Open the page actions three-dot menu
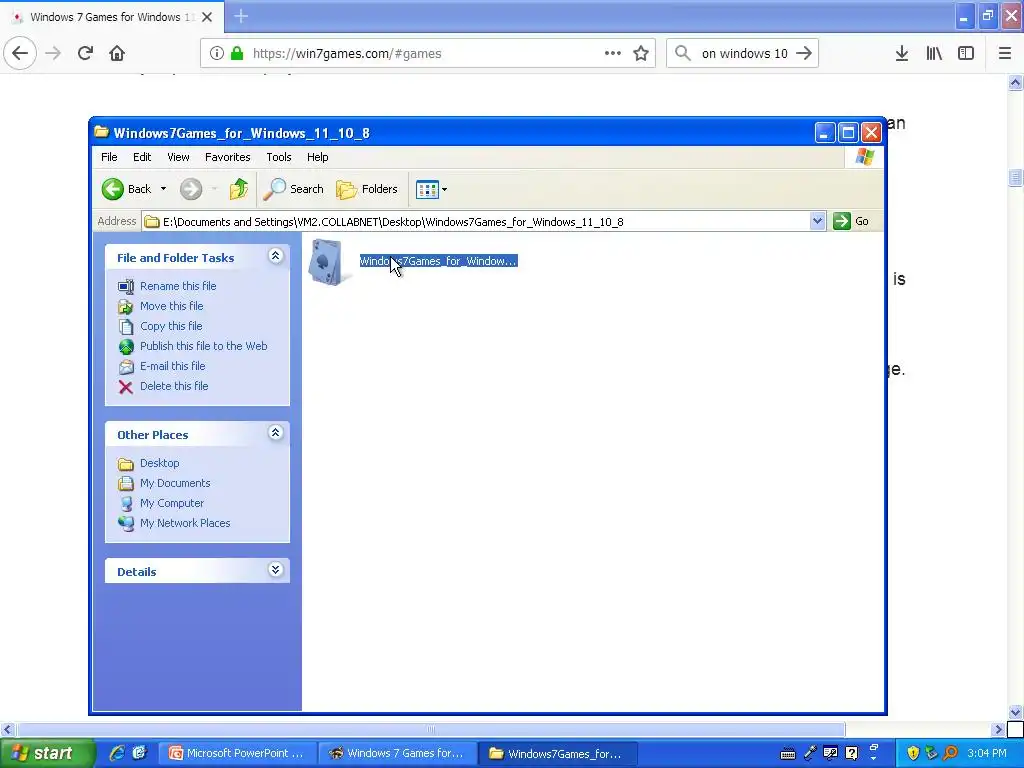Viewport: 1024px width, 768px height. (613, 54)
